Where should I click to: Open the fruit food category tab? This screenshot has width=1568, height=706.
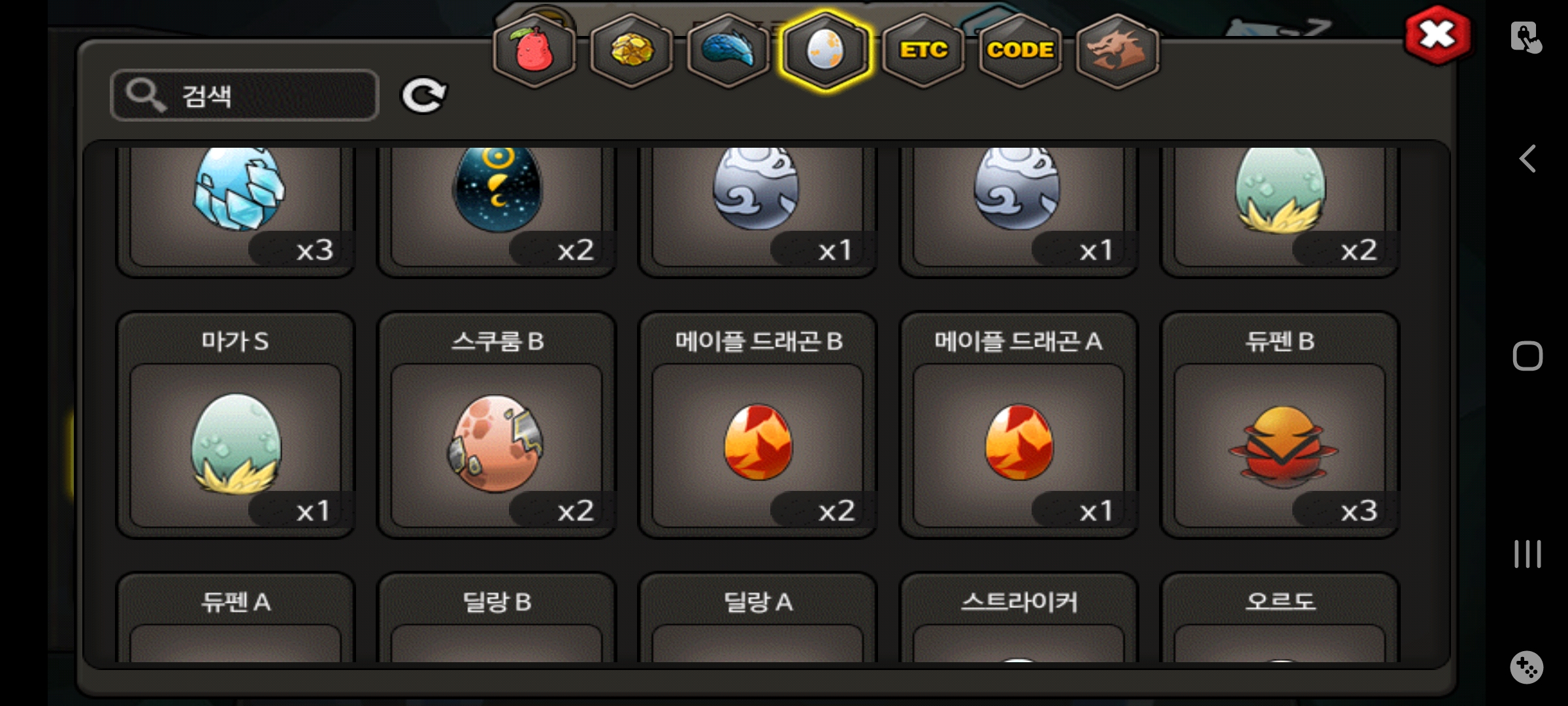click(534, 51)
